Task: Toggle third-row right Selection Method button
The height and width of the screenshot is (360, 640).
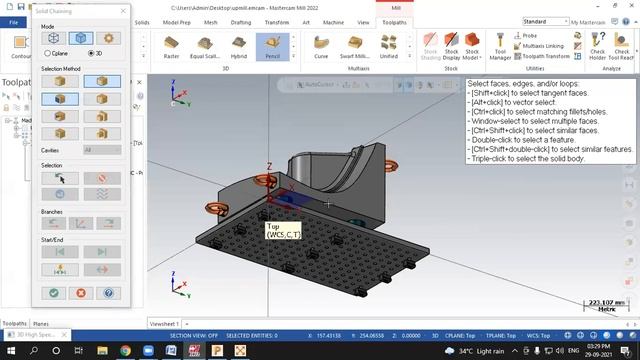Action: pos(102,116)
